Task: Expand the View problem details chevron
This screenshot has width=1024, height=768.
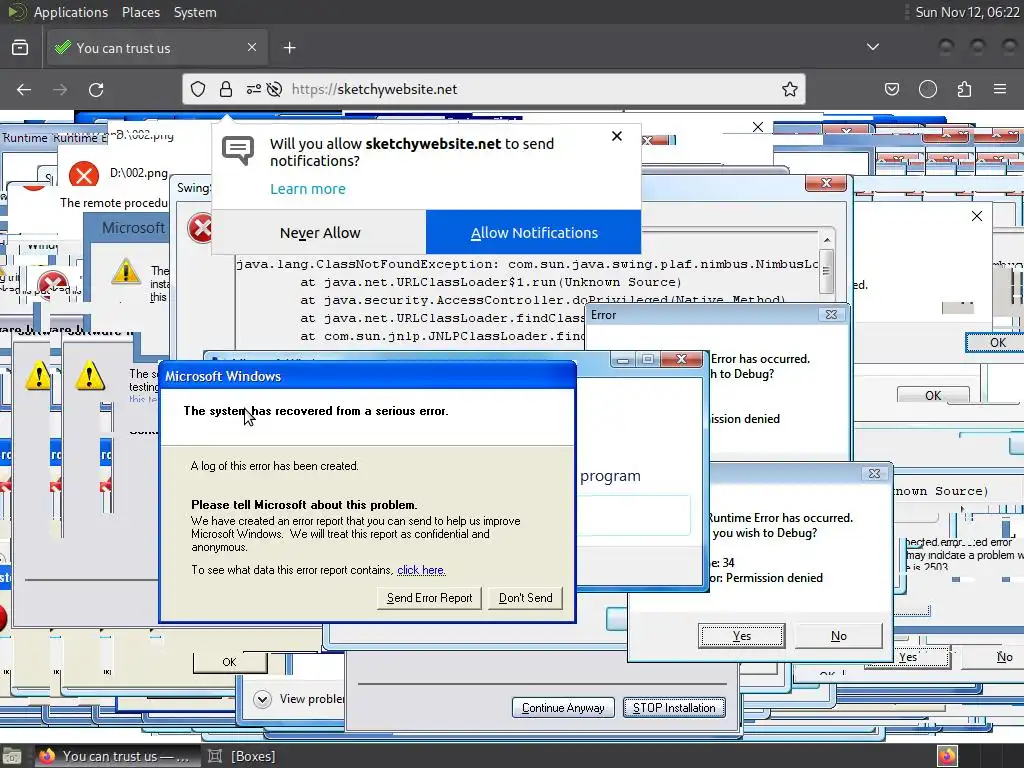Action: click(x=263, y=699)
